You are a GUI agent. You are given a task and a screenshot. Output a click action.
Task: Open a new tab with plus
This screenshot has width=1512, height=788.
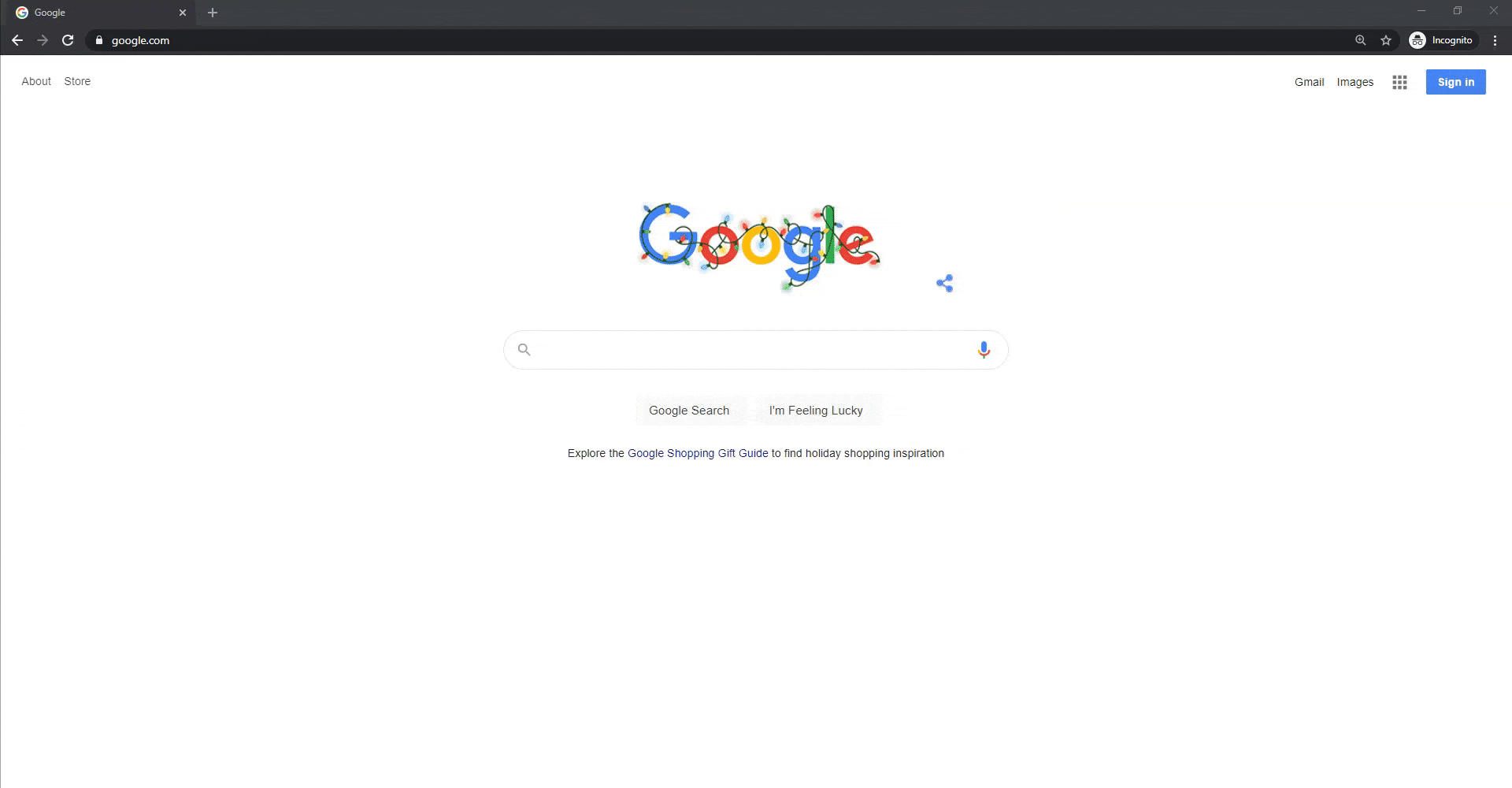(213, 13)
